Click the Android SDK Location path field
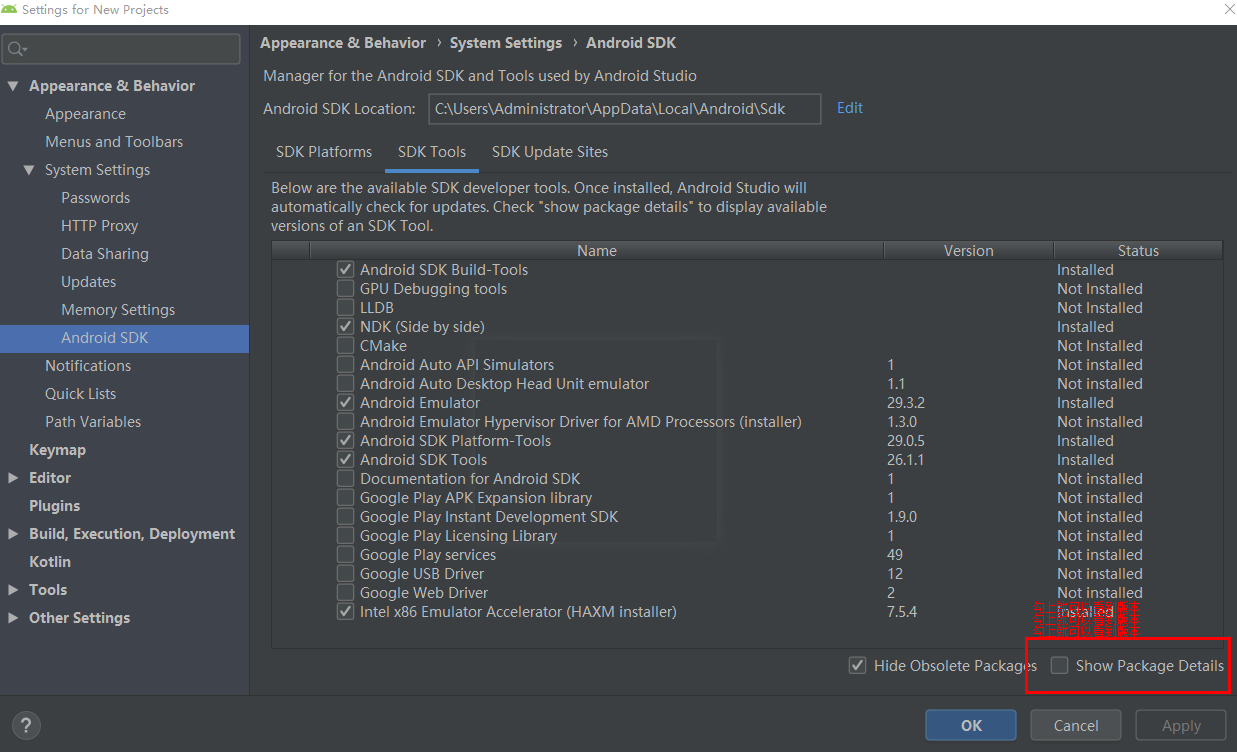Viewport: 1237px width, 752px height. (625, 109)
